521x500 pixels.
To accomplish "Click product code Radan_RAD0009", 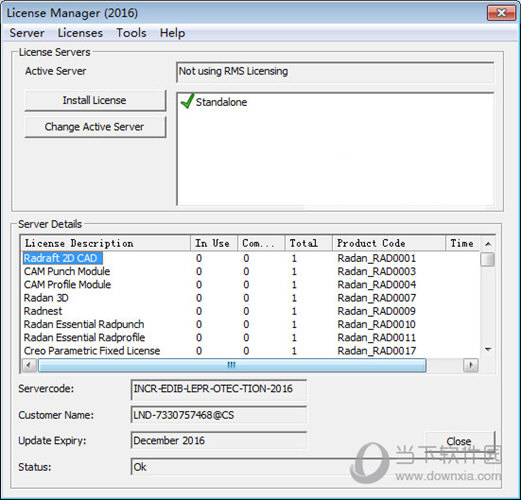I will [x=377, y=311].
